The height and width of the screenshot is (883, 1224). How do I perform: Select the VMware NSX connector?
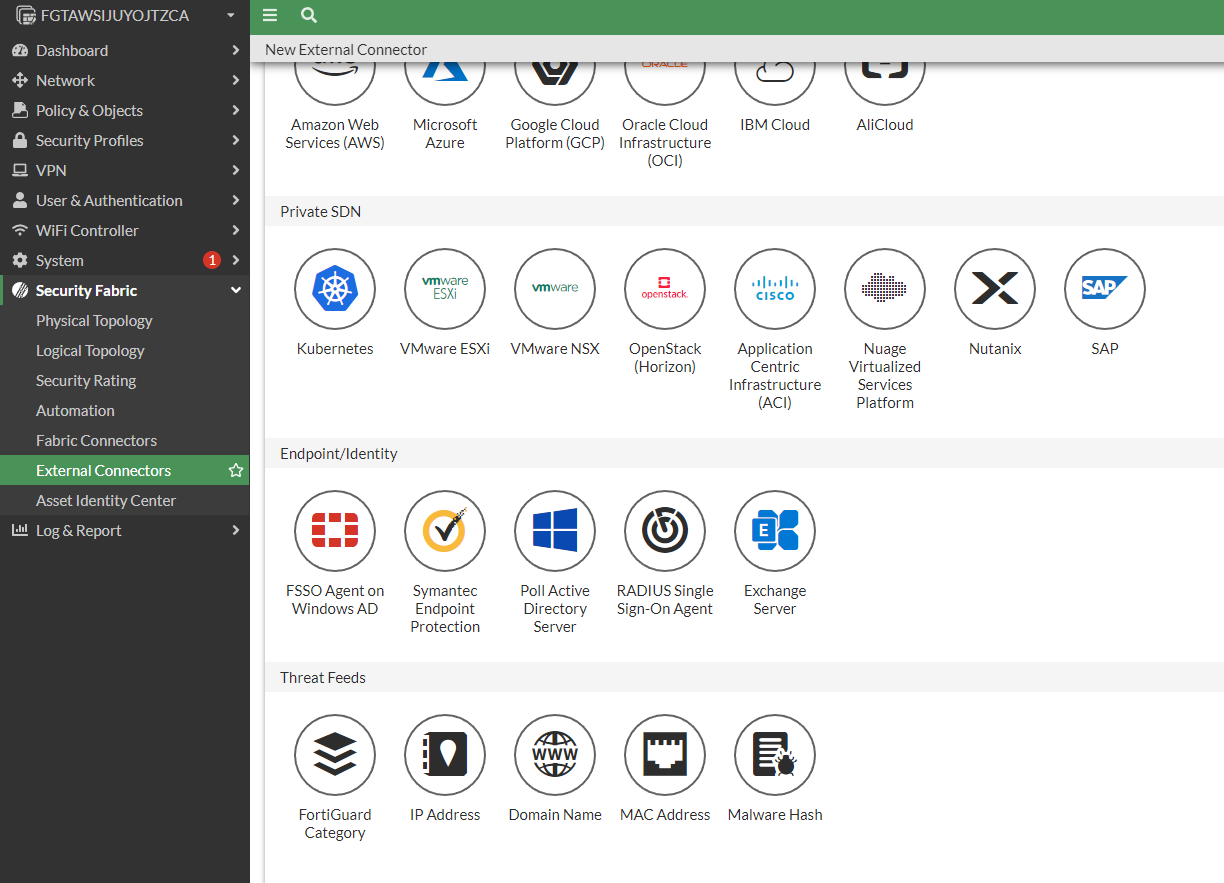click(x=555, y=289)
